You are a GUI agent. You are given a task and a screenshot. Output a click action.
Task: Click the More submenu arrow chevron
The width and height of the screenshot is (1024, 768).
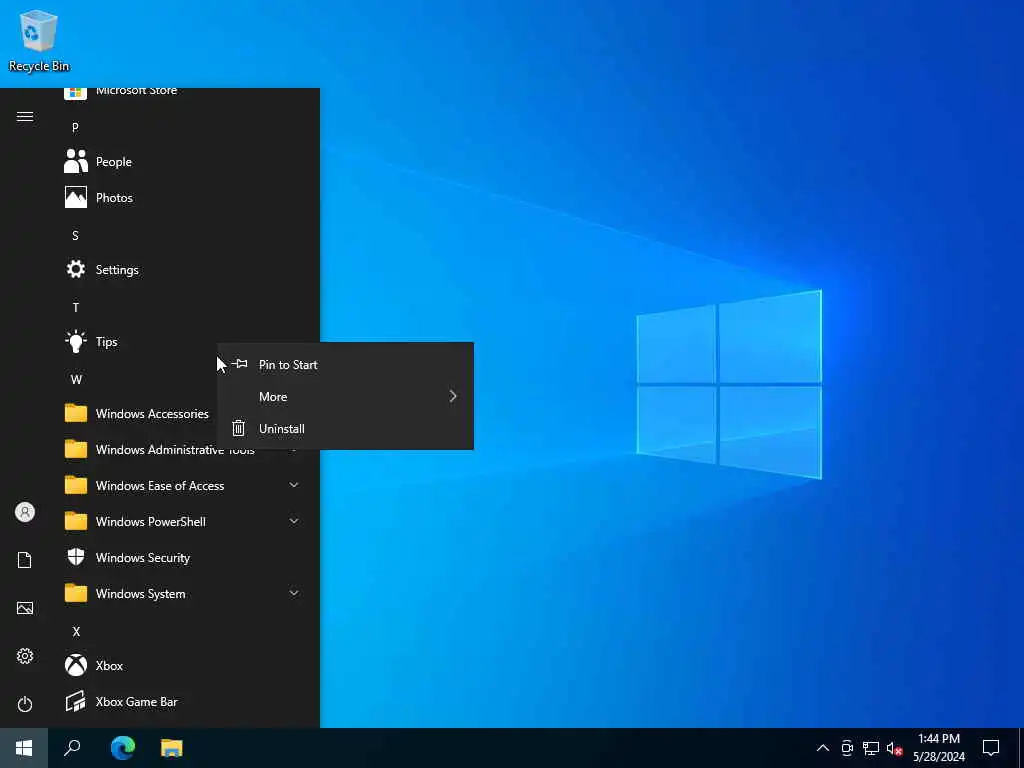coord(453,396)
